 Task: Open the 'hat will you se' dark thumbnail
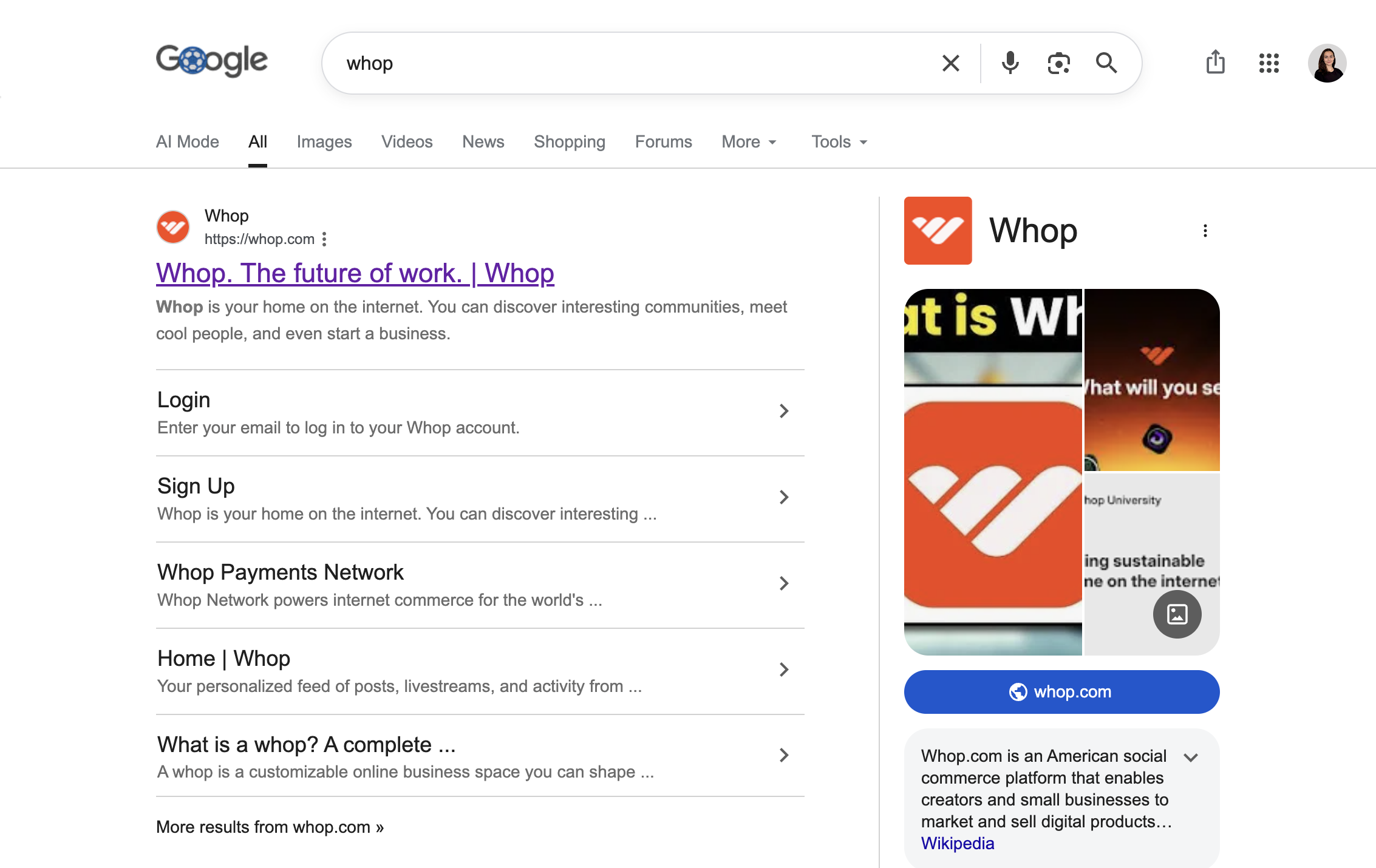(x=1152, y=380)
